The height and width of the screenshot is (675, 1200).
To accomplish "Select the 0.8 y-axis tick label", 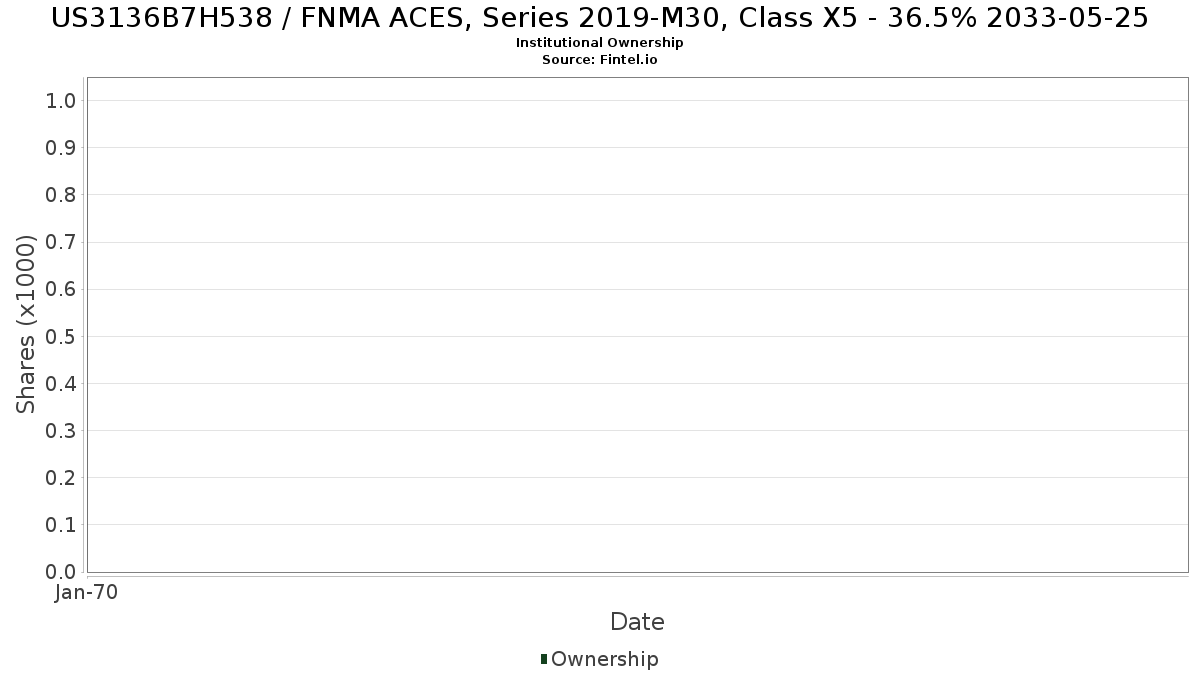I will click(61, 195).
